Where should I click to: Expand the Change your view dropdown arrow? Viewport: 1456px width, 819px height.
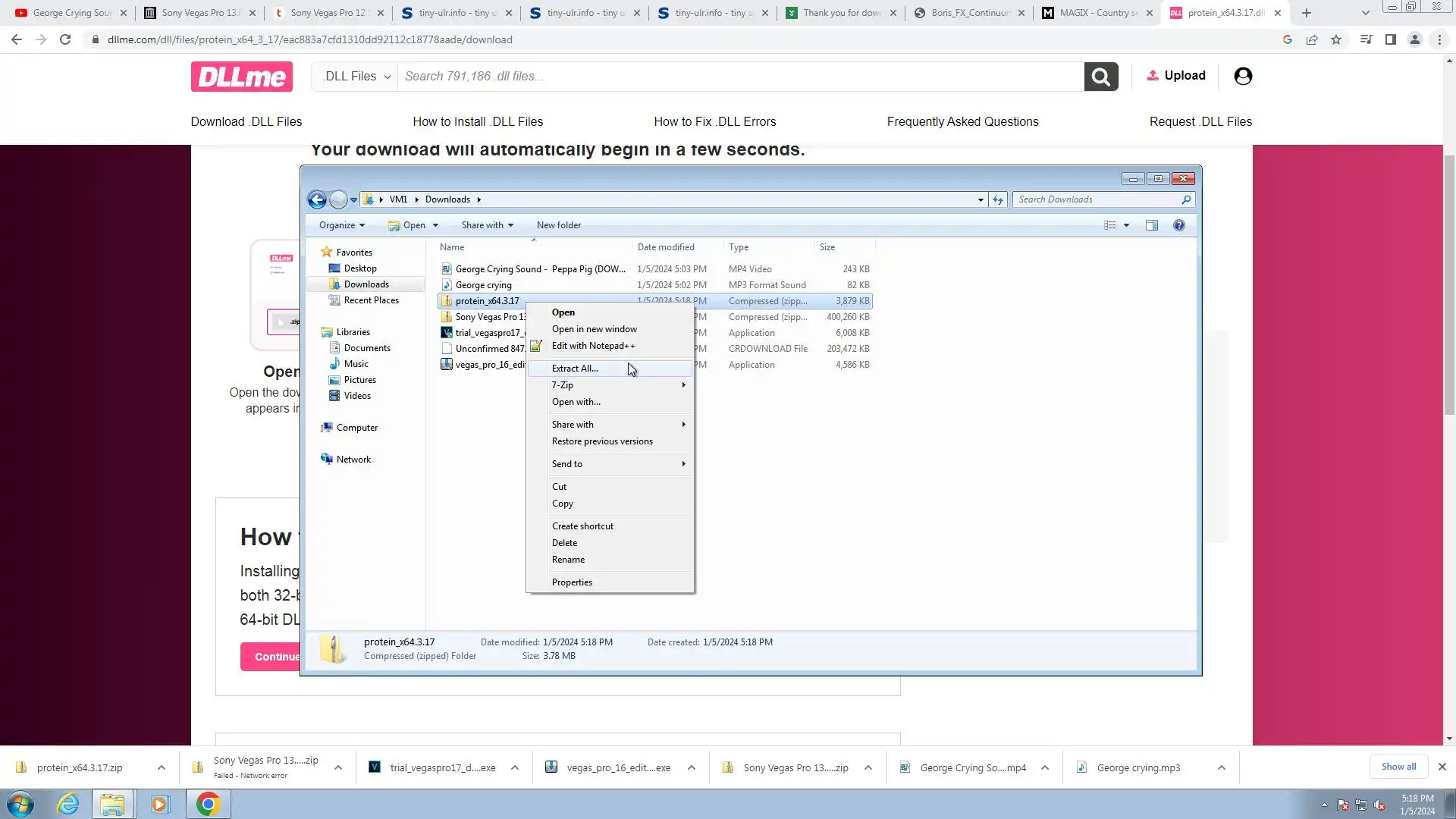pos(1126,225)
